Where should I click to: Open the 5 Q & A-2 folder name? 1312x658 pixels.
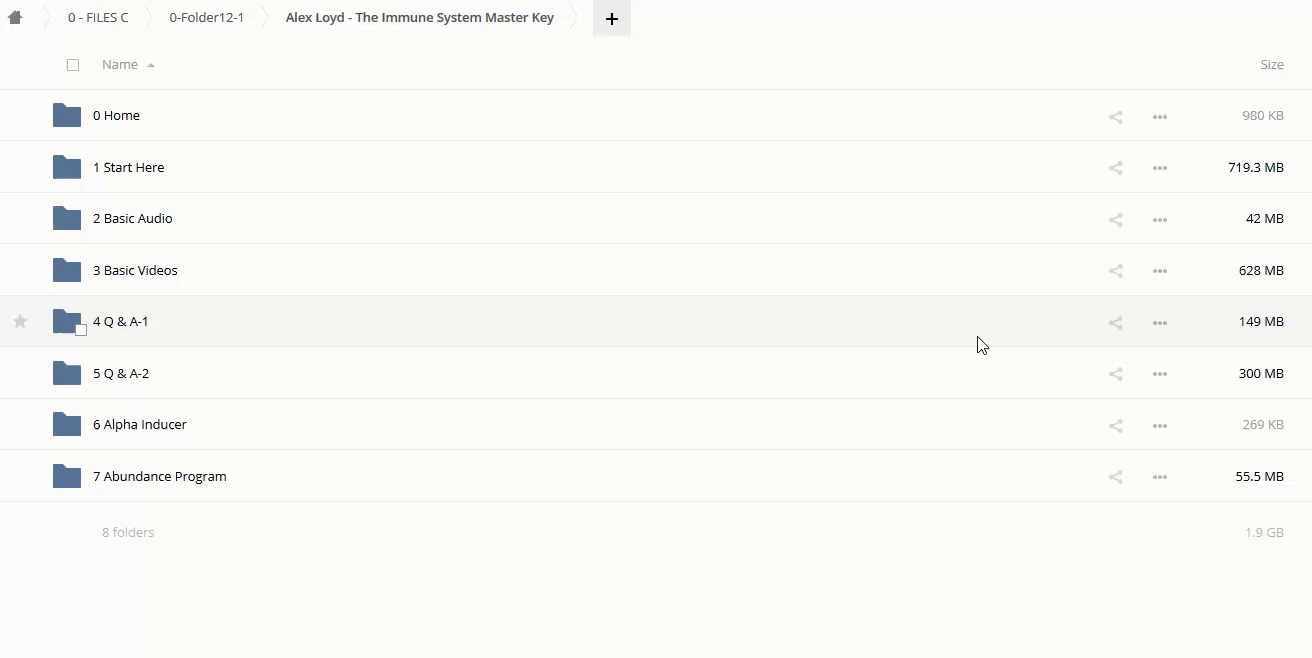[x=121, y=373]
